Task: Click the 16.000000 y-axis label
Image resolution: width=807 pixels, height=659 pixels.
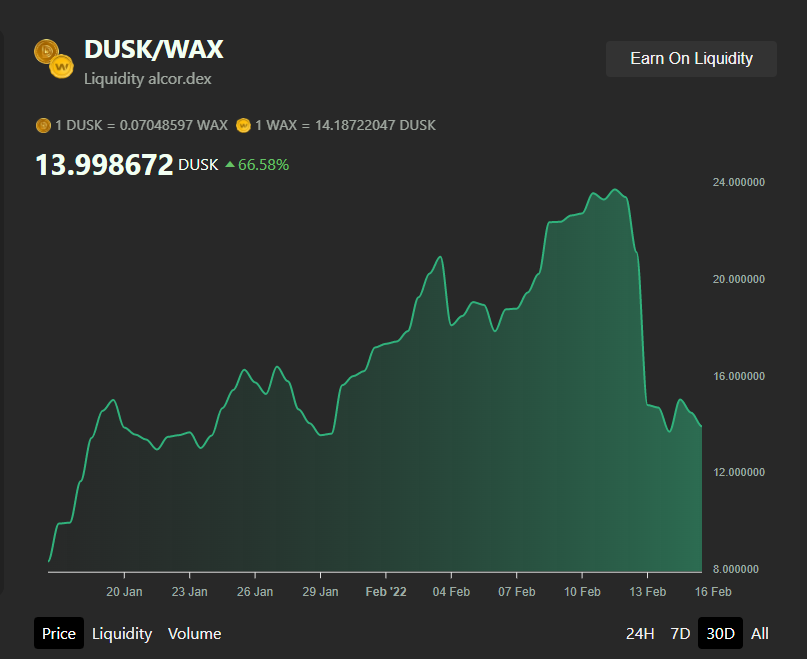Action: [x=739, y=376]
